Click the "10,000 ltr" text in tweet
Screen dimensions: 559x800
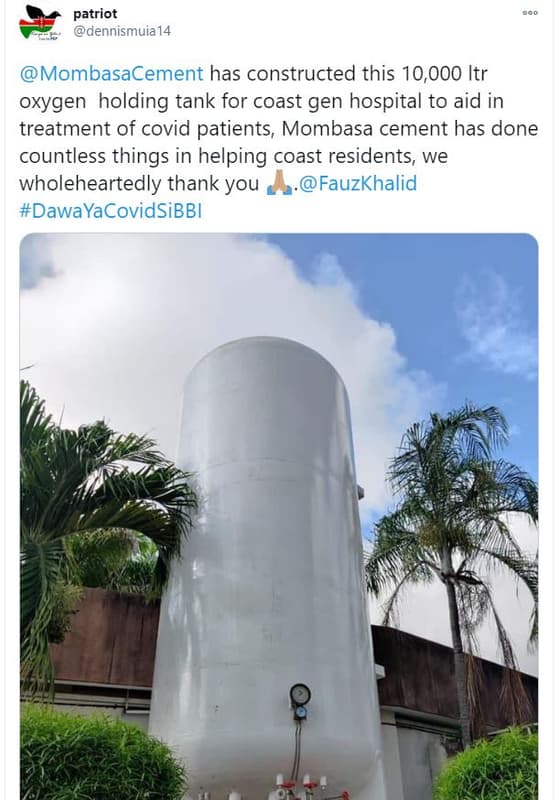point(445,73)
